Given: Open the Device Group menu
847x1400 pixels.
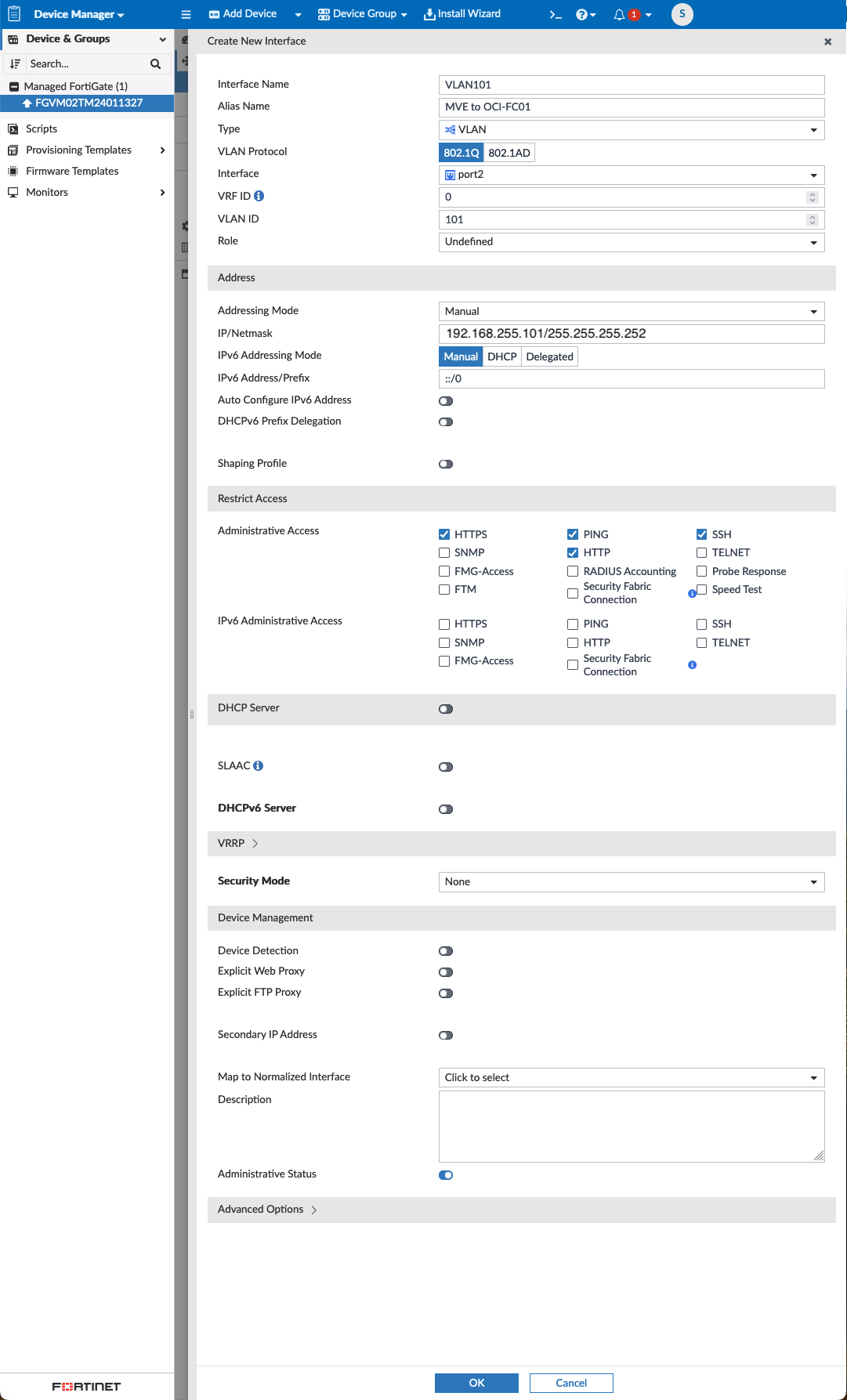Looking at the screenshot, I should tap(363, 14).
